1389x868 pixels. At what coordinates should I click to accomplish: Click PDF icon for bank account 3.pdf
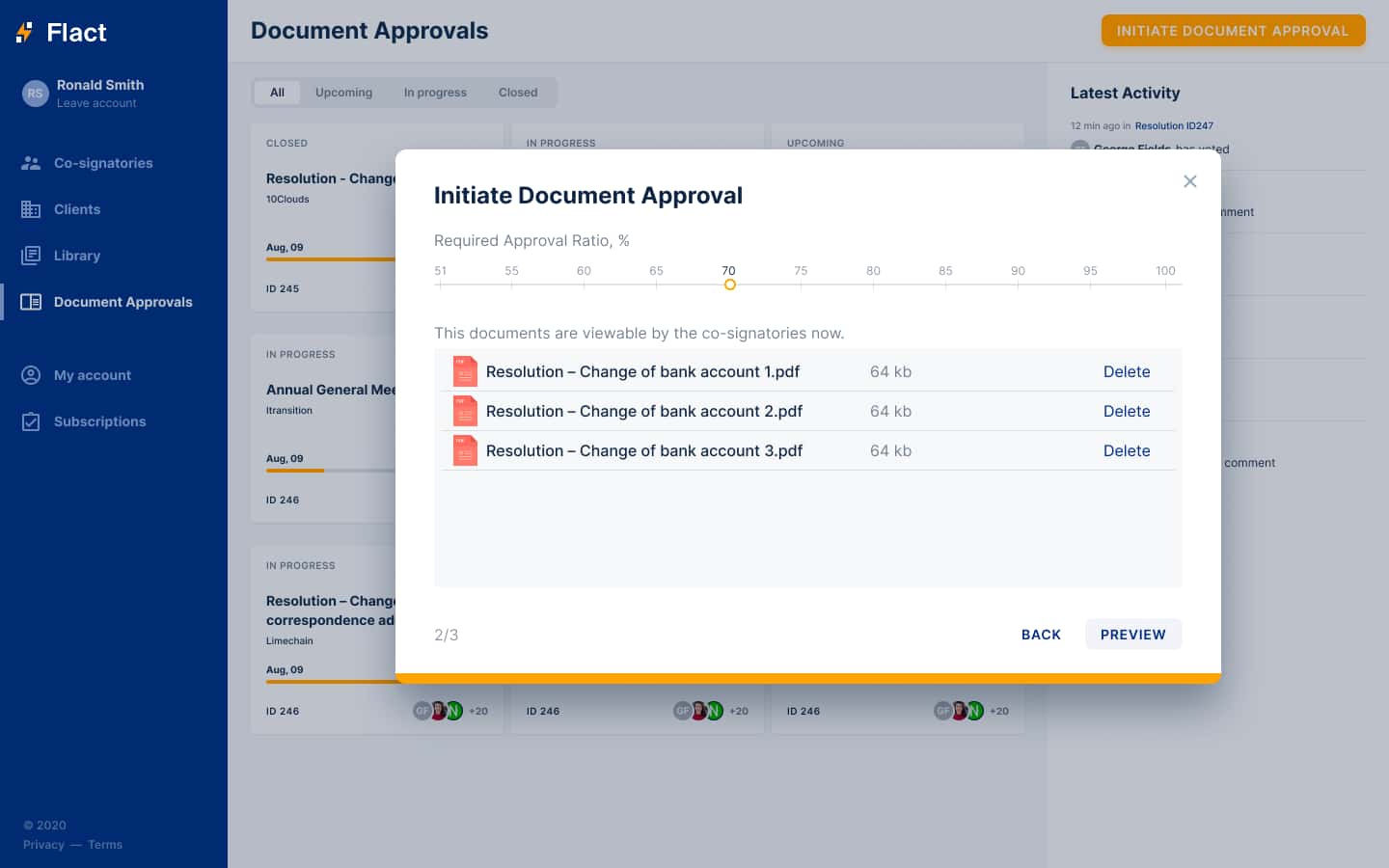pos(465,450)
